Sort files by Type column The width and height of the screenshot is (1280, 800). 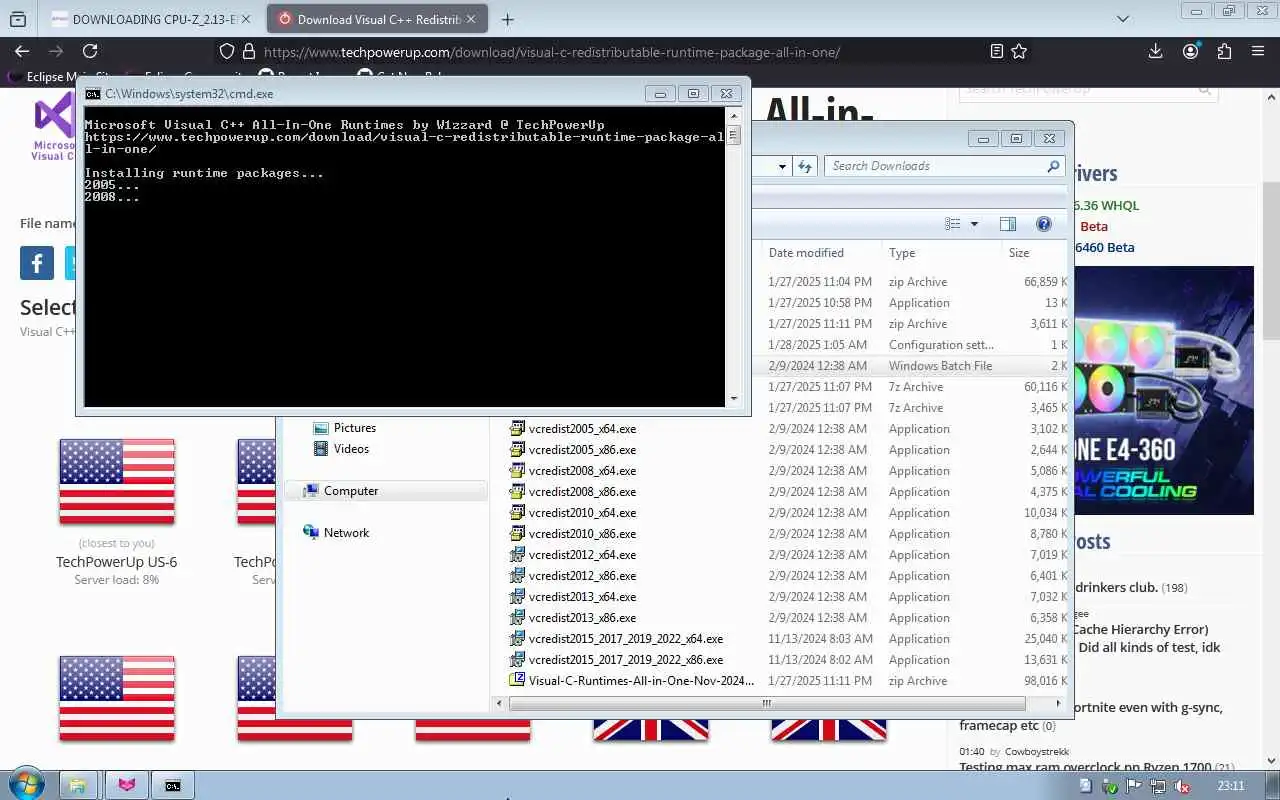tap(941, 253)
